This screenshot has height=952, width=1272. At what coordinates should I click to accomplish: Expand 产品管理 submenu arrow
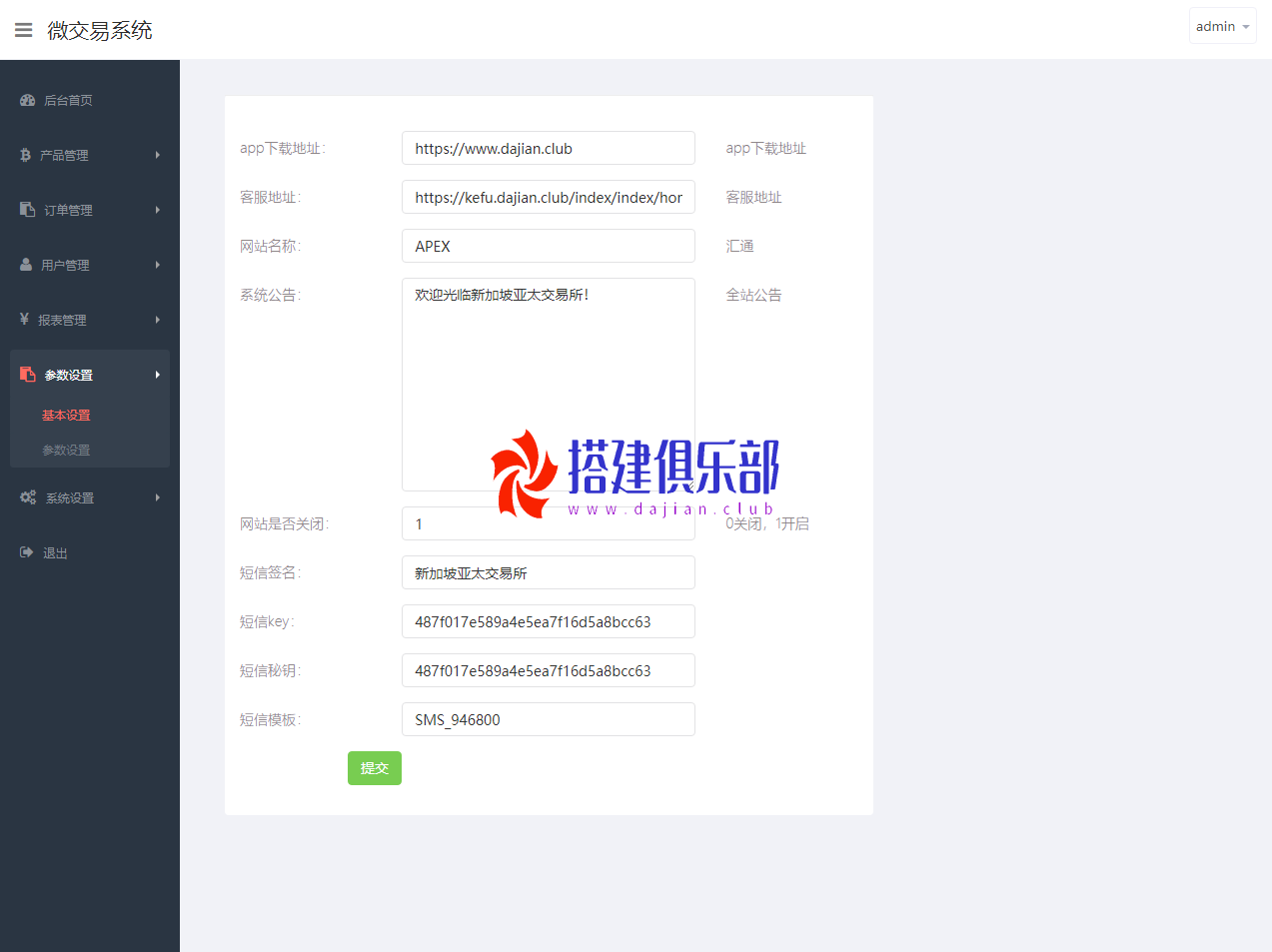point(158,155)
